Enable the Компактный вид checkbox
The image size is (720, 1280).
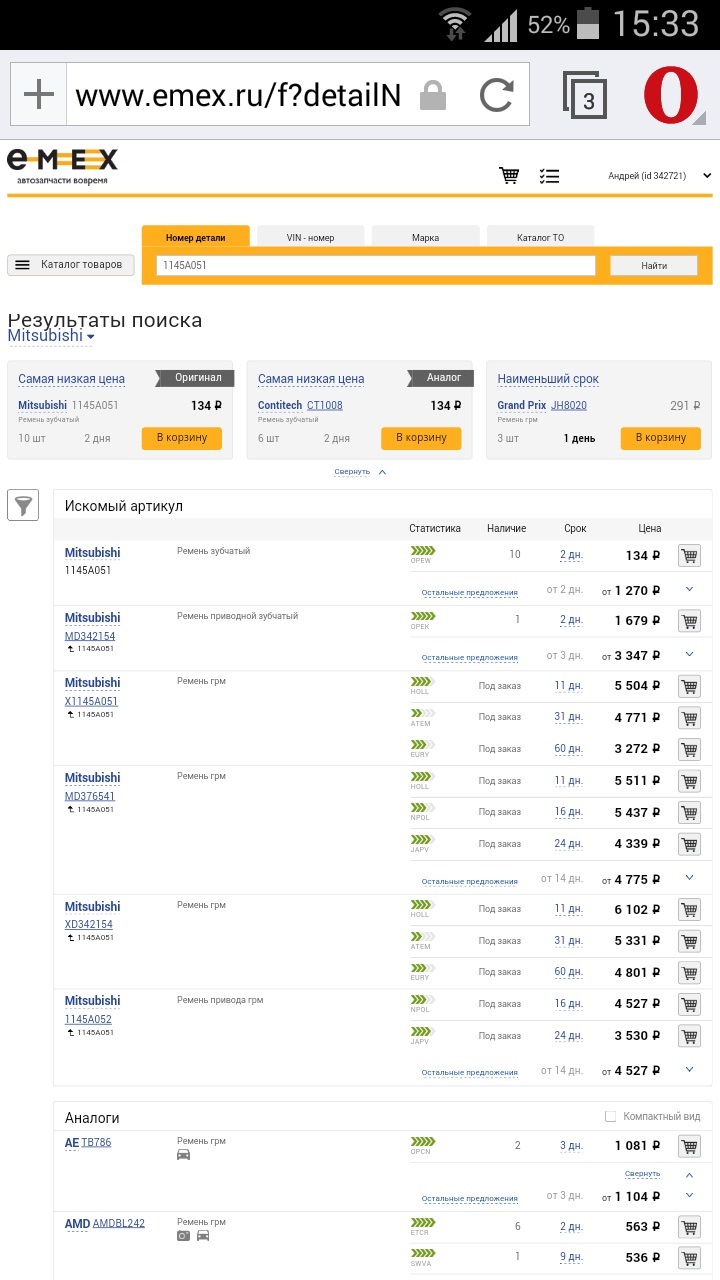tap(610, 1116)
